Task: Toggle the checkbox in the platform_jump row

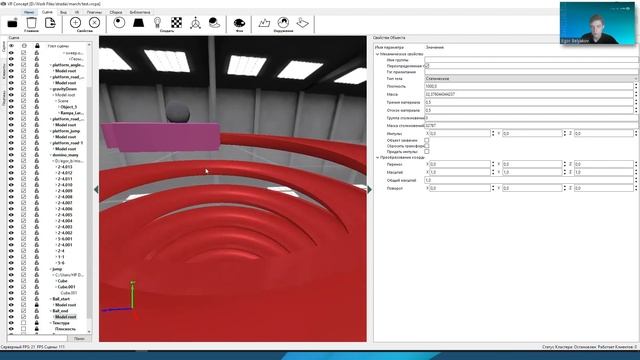Action: coord(24,131)
